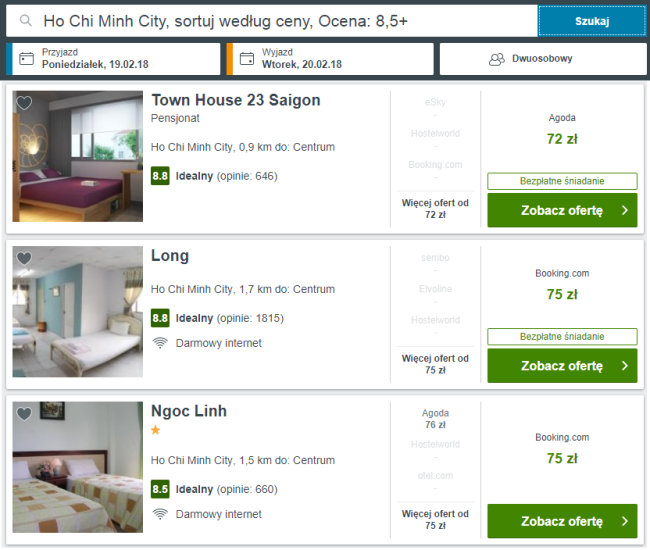The height and width of the screenshot is (550, 650).
Task: Click the search magnifier icon
Action: click(26, 20)
